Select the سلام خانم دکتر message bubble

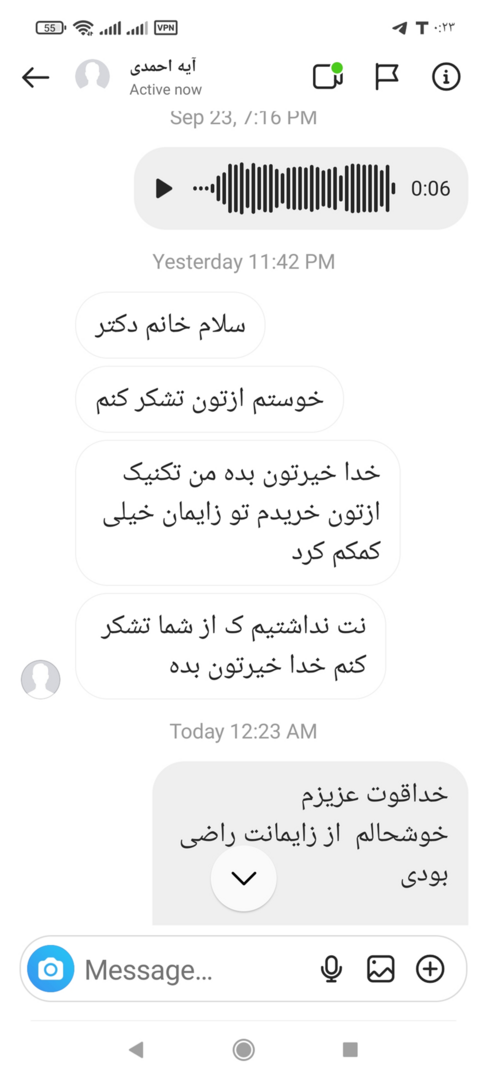point(170,325)
